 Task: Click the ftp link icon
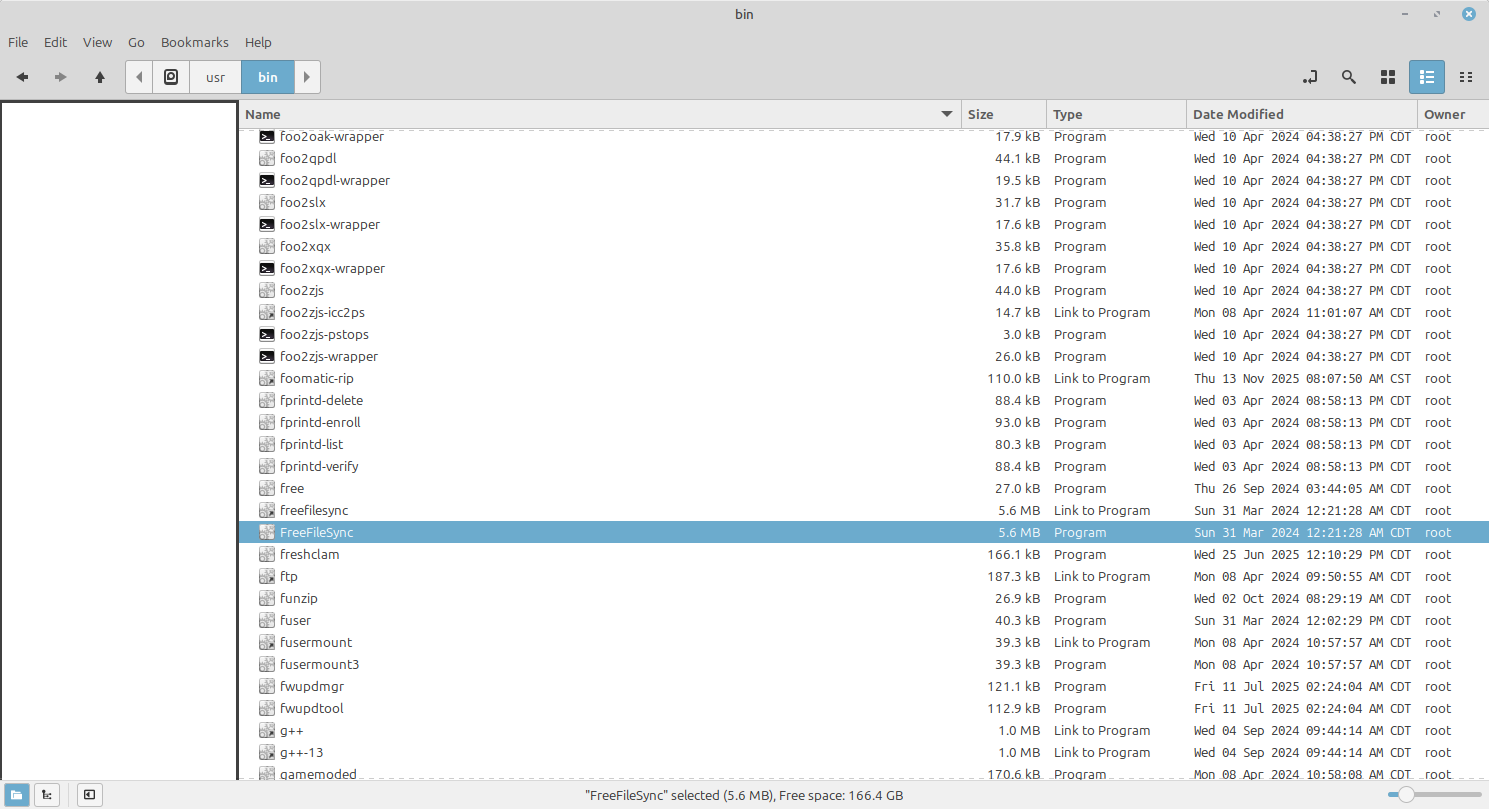click(267, 576)
